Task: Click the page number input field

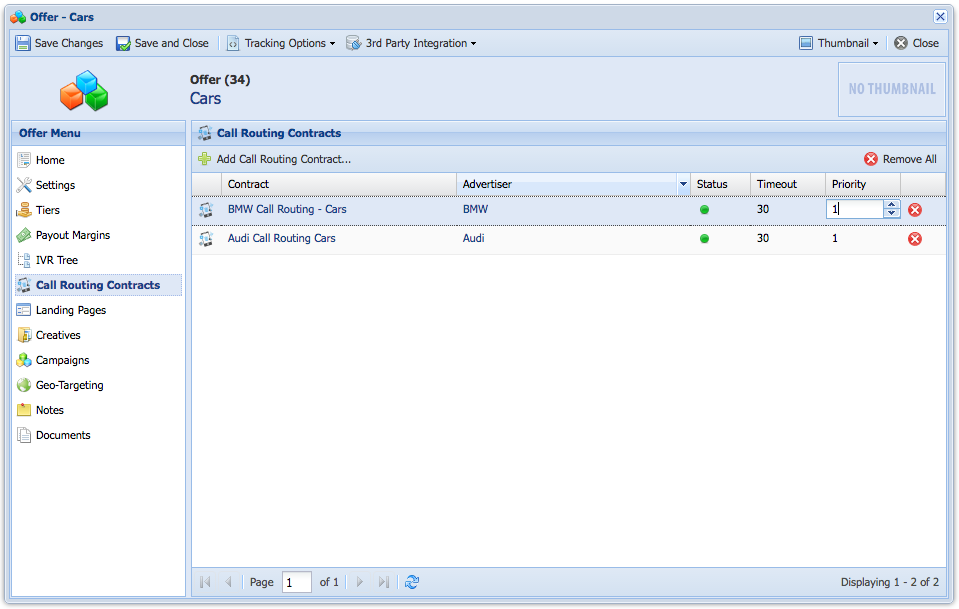Action: click(x=297, y=582)
